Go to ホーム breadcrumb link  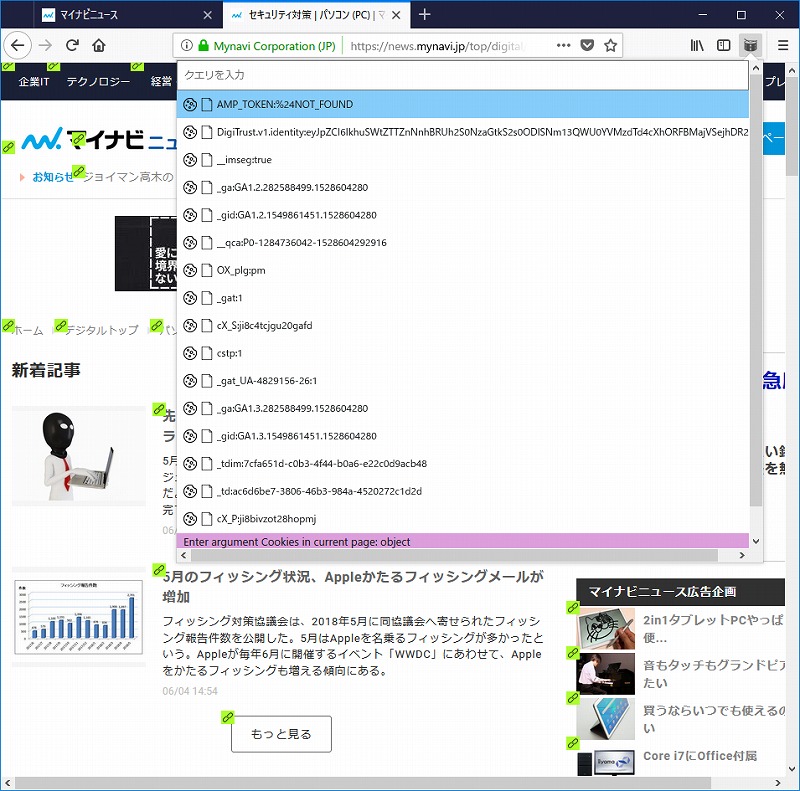(28, 330)
